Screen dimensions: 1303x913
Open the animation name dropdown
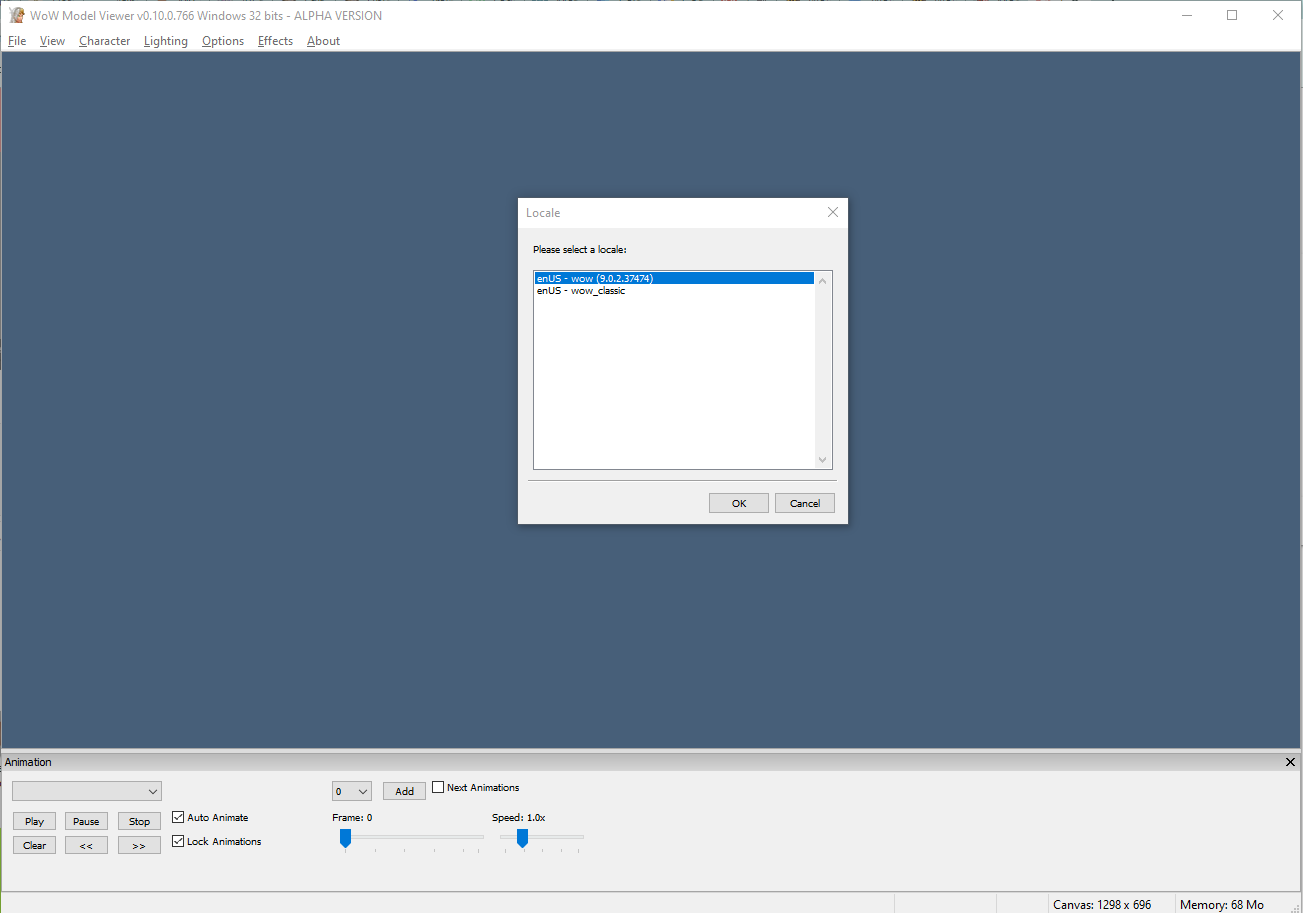(x=86, y=791)
